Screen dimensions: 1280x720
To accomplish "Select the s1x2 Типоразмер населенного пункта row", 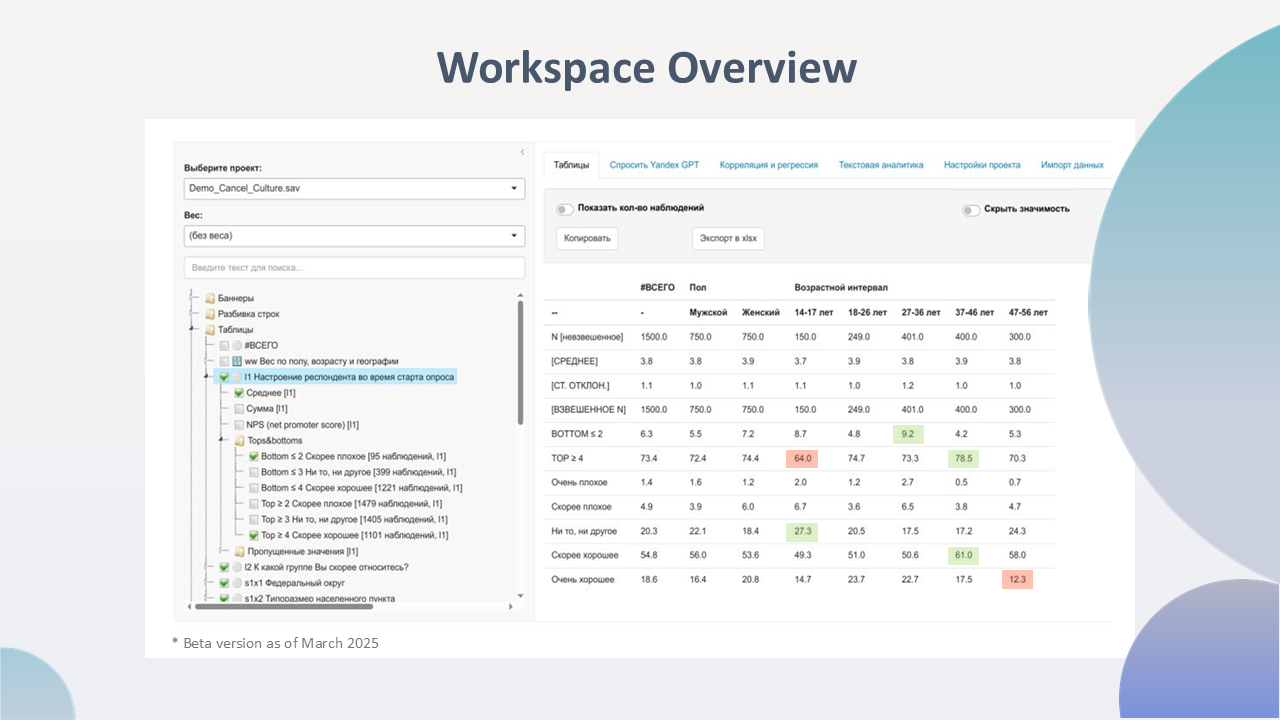I will [319, 599].
